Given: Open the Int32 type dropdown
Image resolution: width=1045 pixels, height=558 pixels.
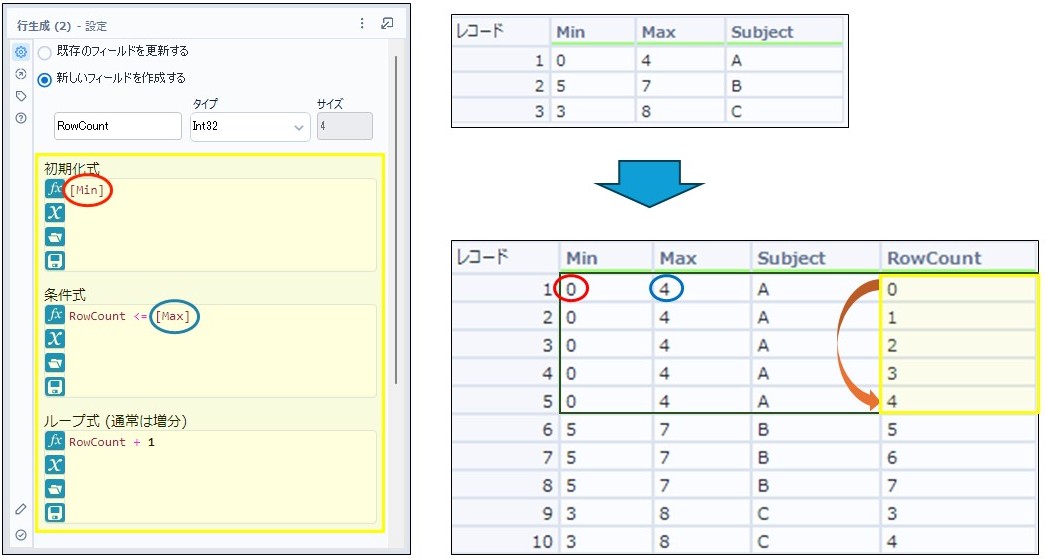Looking at the screenshot, I should coord(250,126).
